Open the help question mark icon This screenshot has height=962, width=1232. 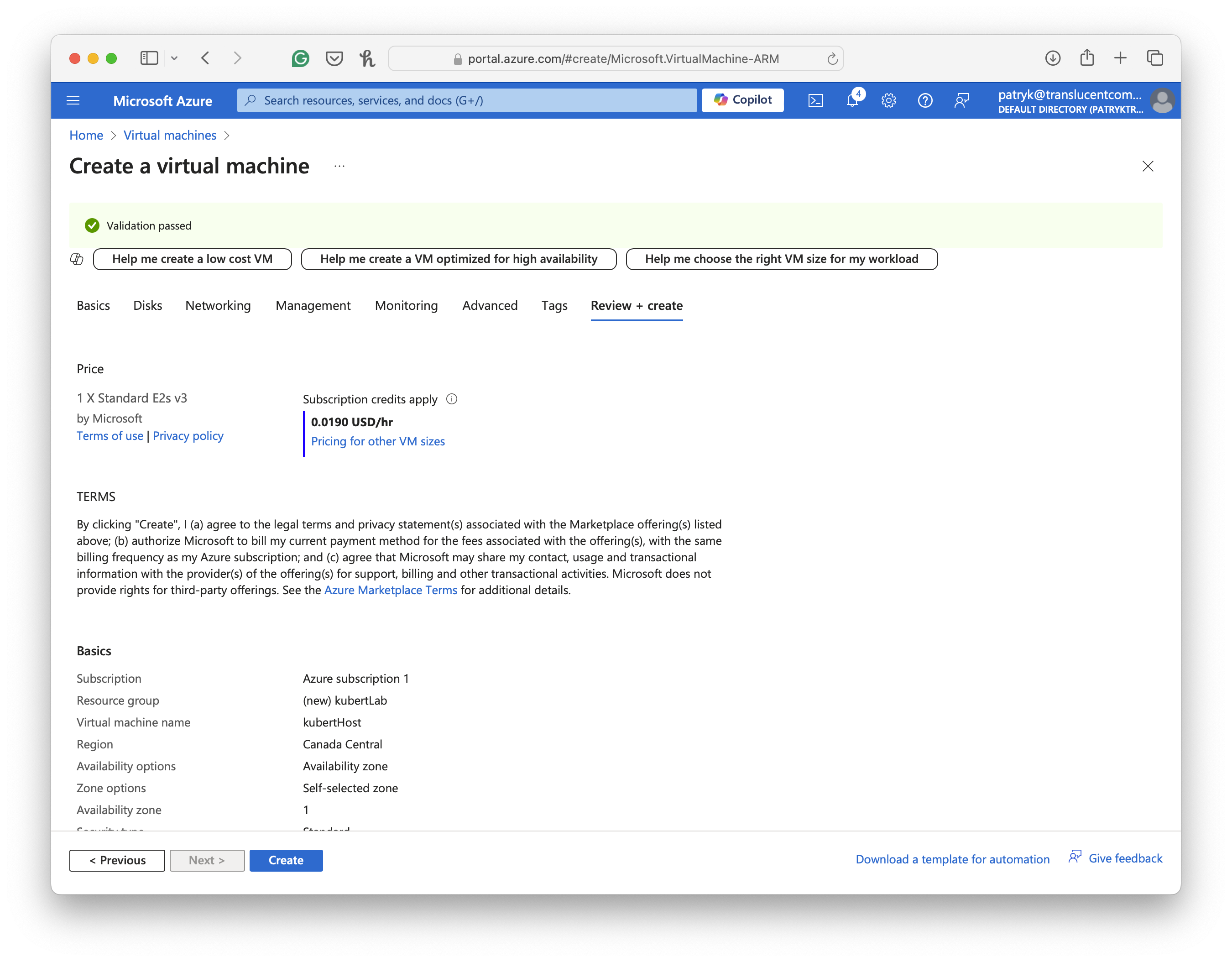(x=925, y=100)
